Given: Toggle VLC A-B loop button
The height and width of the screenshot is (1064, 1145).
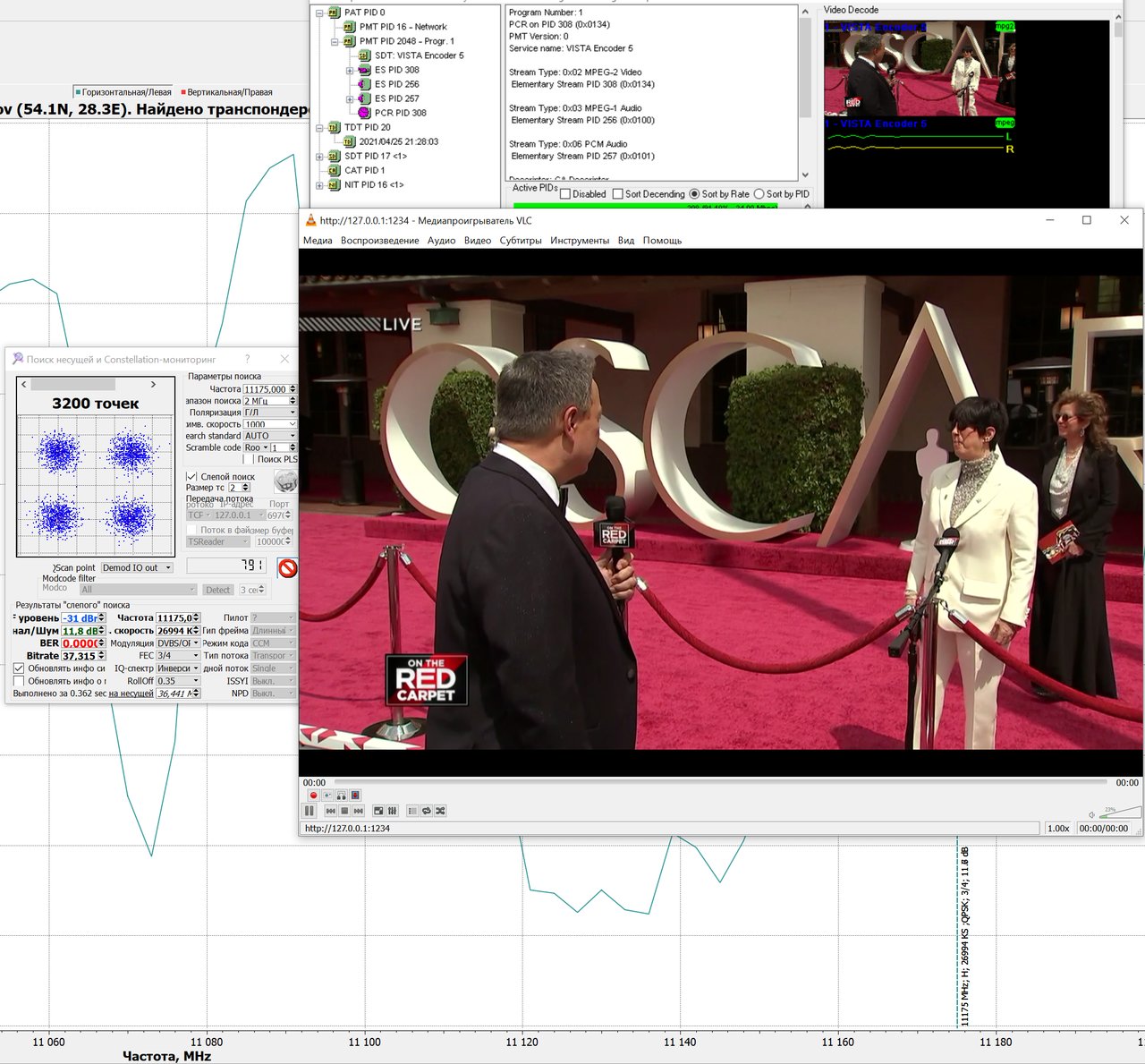Looking at the screenshot, I should coord(341,796).
